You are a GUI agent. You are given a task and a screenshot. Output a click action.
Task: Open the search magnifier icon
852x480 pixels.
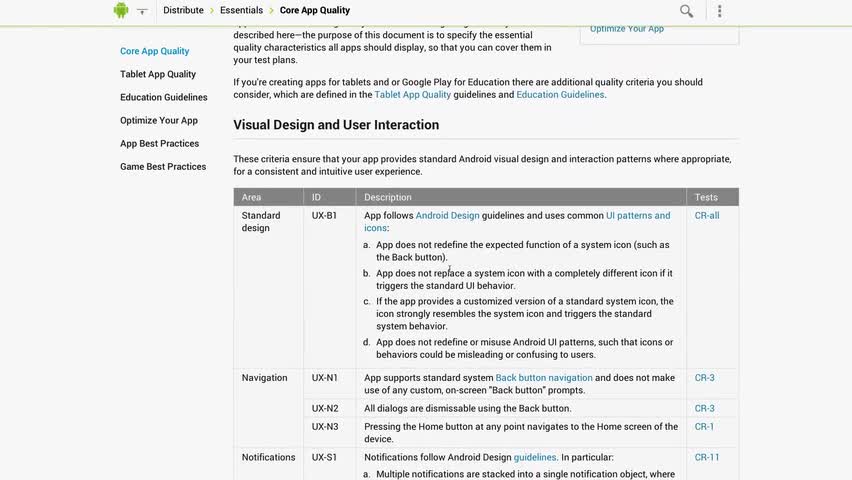(686, 11)
